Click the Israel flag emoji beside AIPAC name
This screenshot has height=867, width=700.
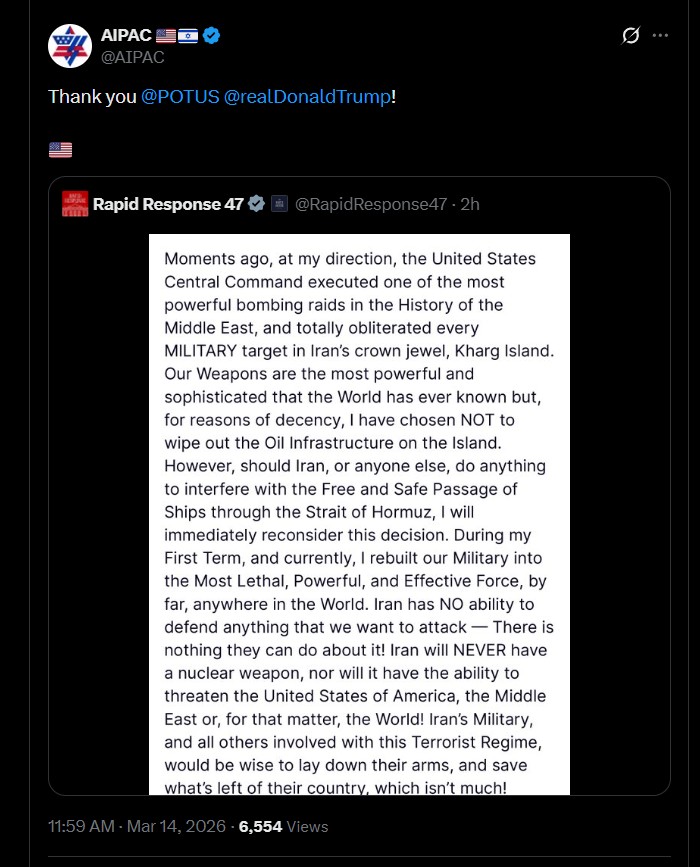tap(188, 36)
